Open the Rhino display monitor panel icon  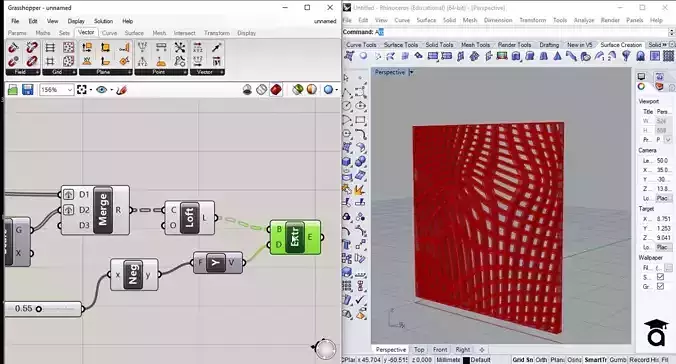642,76
